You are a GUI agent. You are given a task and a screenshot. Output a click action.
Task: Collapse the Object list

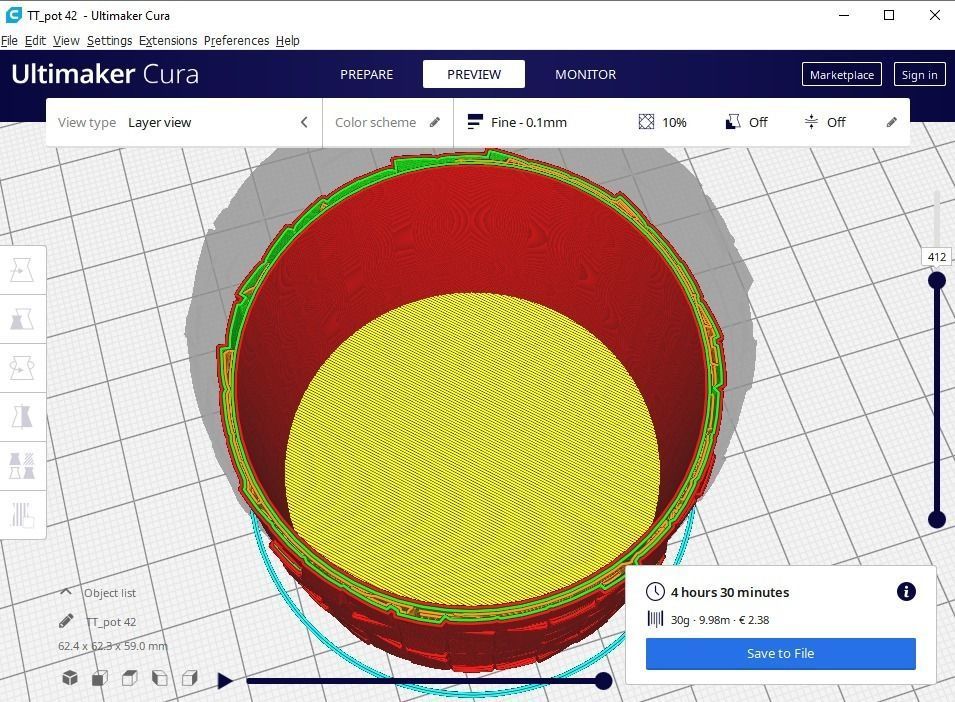(x=66, y=592)
